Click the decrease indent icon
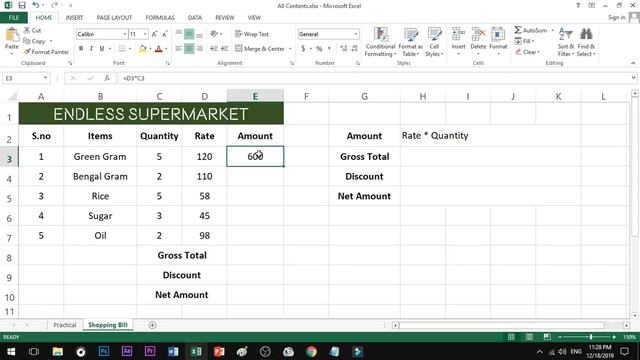This screenshot has width=640, height=360. point(214,49)
